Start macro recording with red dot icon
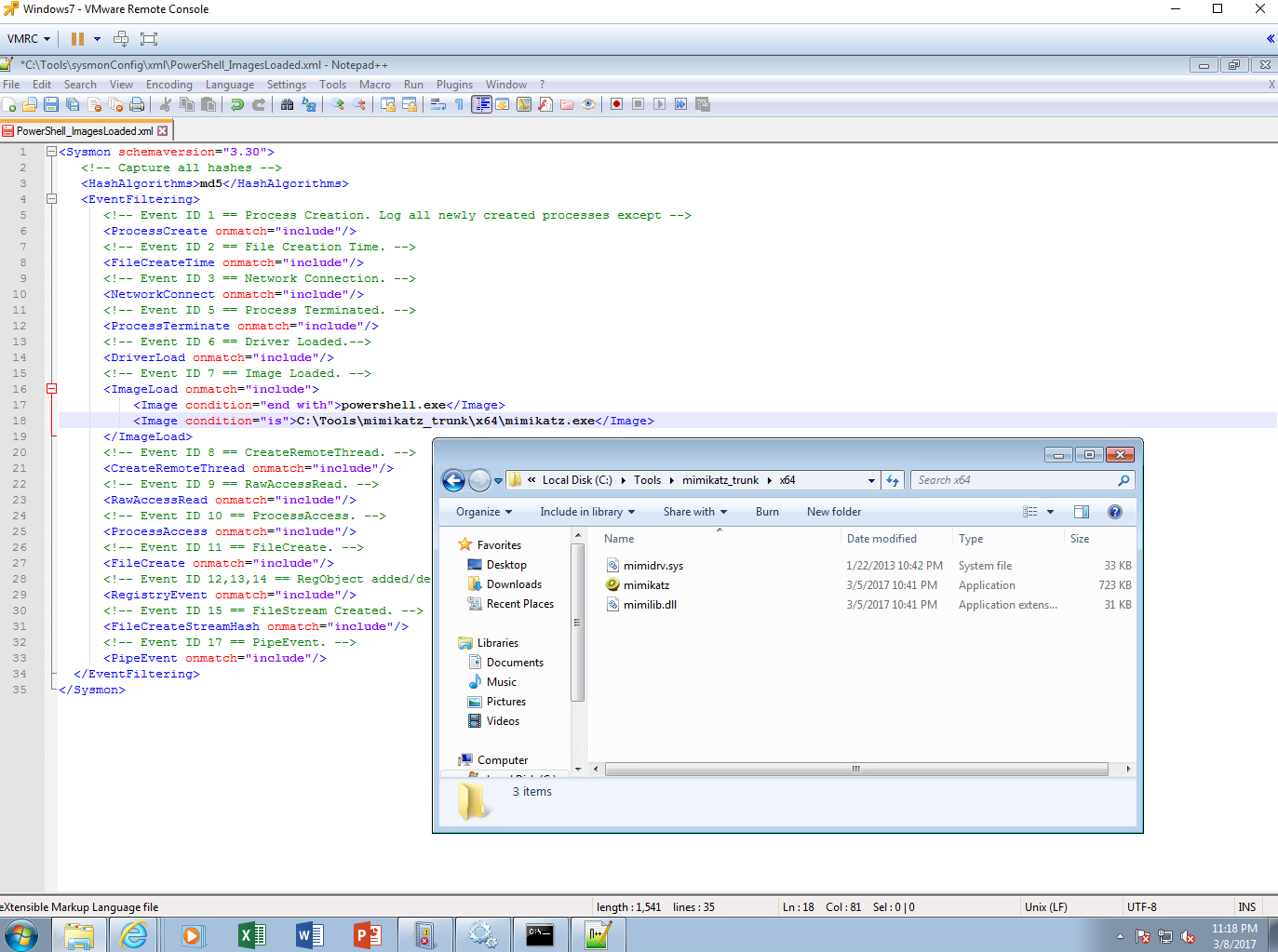1278x952 pixels. (616, 104)
